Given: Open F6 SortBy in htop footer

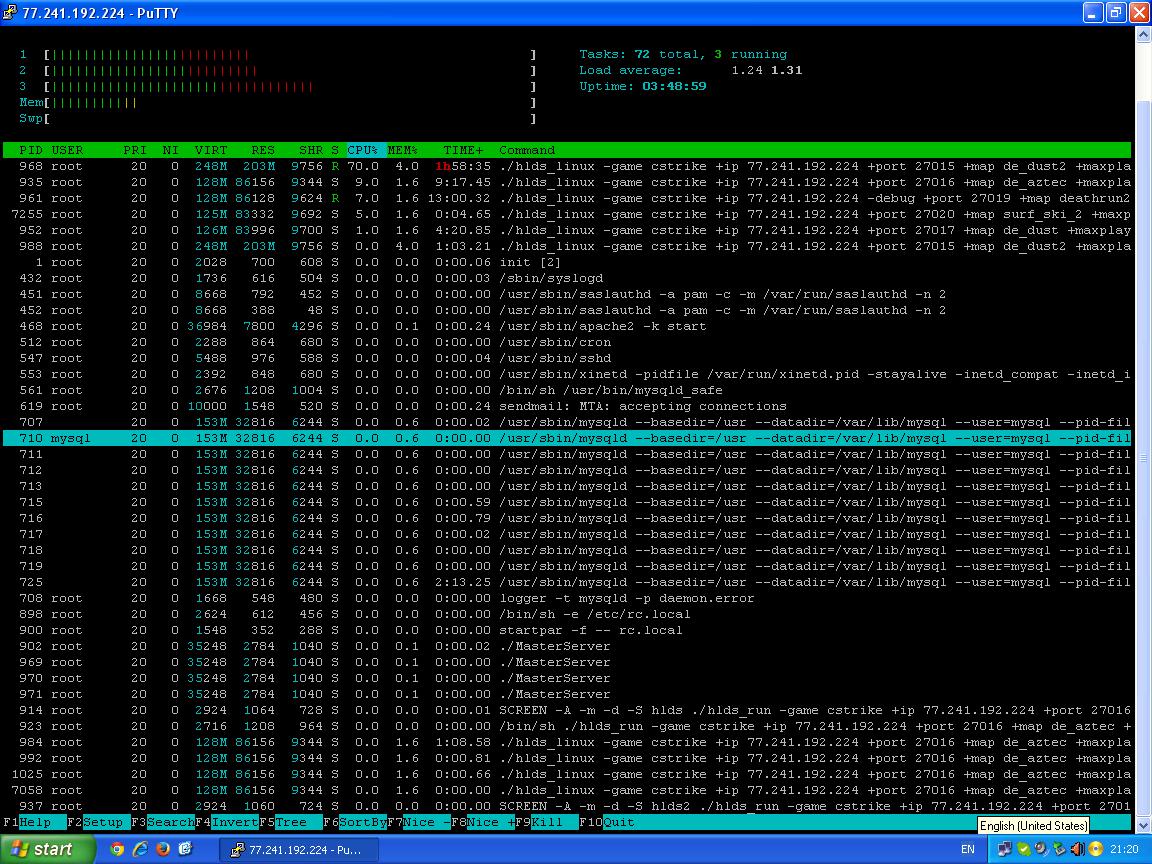Looking at the screenshot, I should click(x=354, y=822).
